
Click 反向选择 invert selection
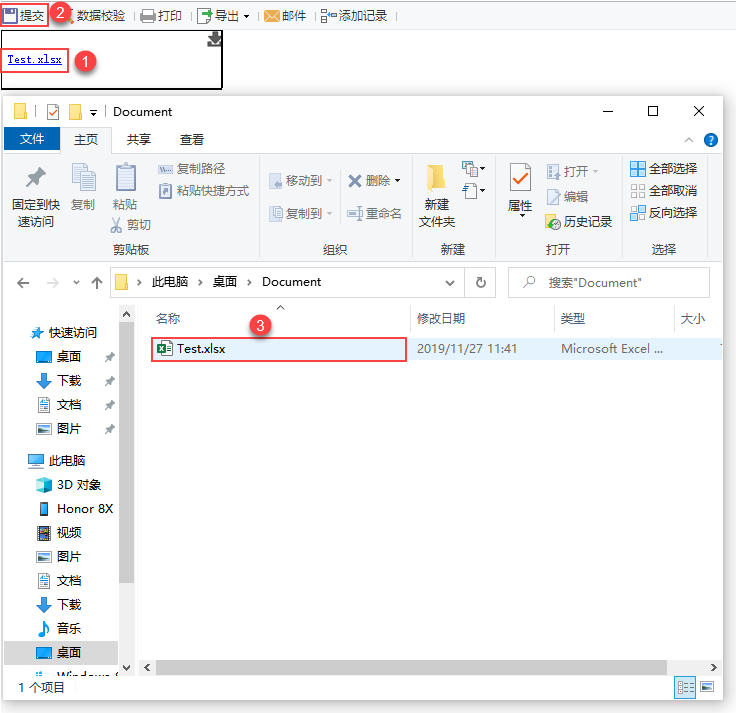pyautogui.click(x=663, y=213)
